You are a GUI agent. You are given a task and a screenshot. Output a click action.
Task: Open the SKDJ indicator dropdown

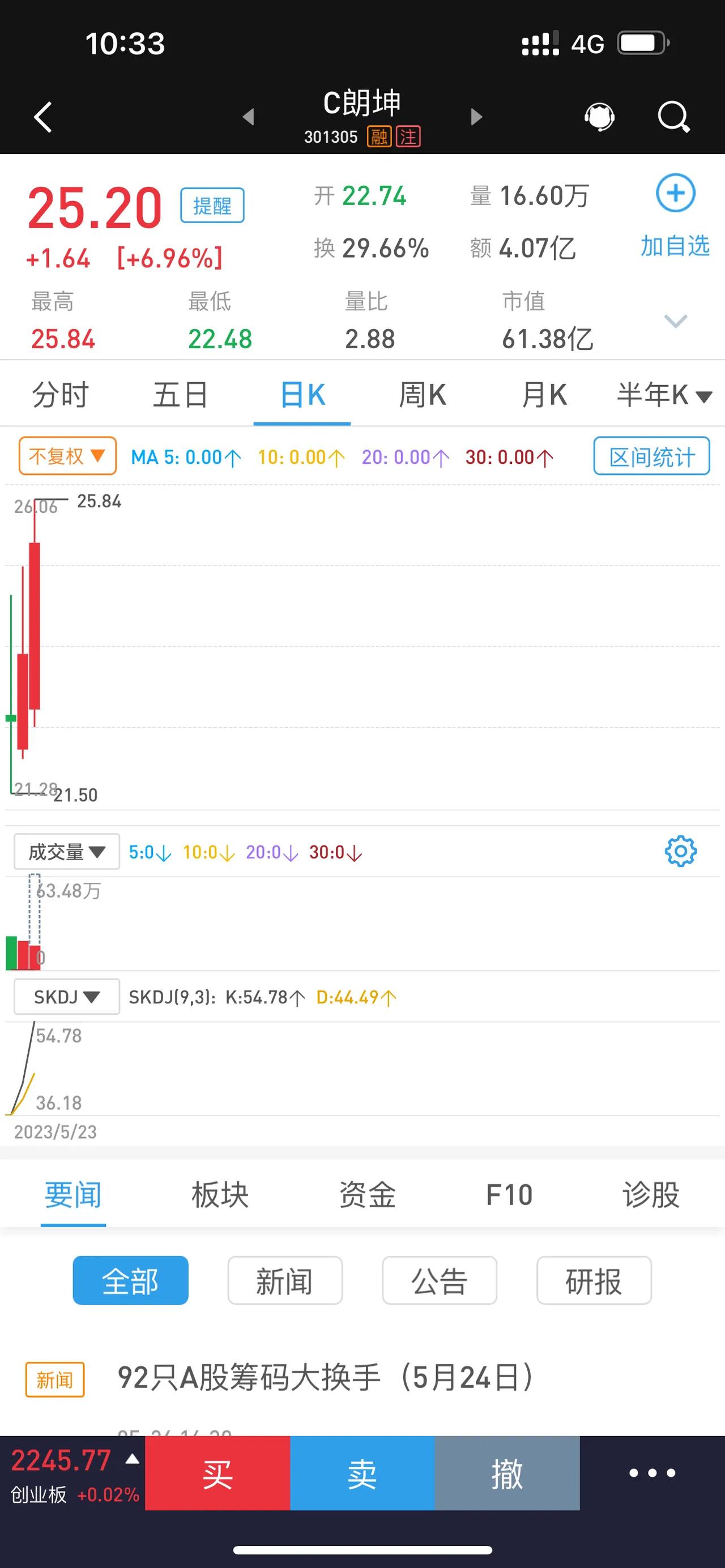(x=67, y=997)
